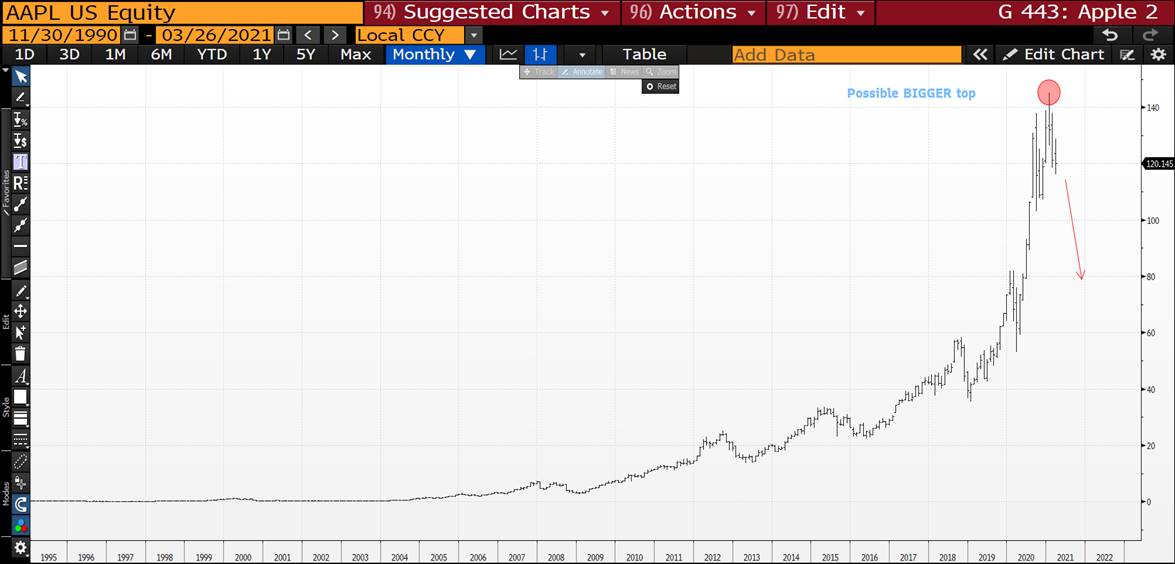Select the 1D time range
The width and height of the screenshot is (1175, 564).
point(25,55)
